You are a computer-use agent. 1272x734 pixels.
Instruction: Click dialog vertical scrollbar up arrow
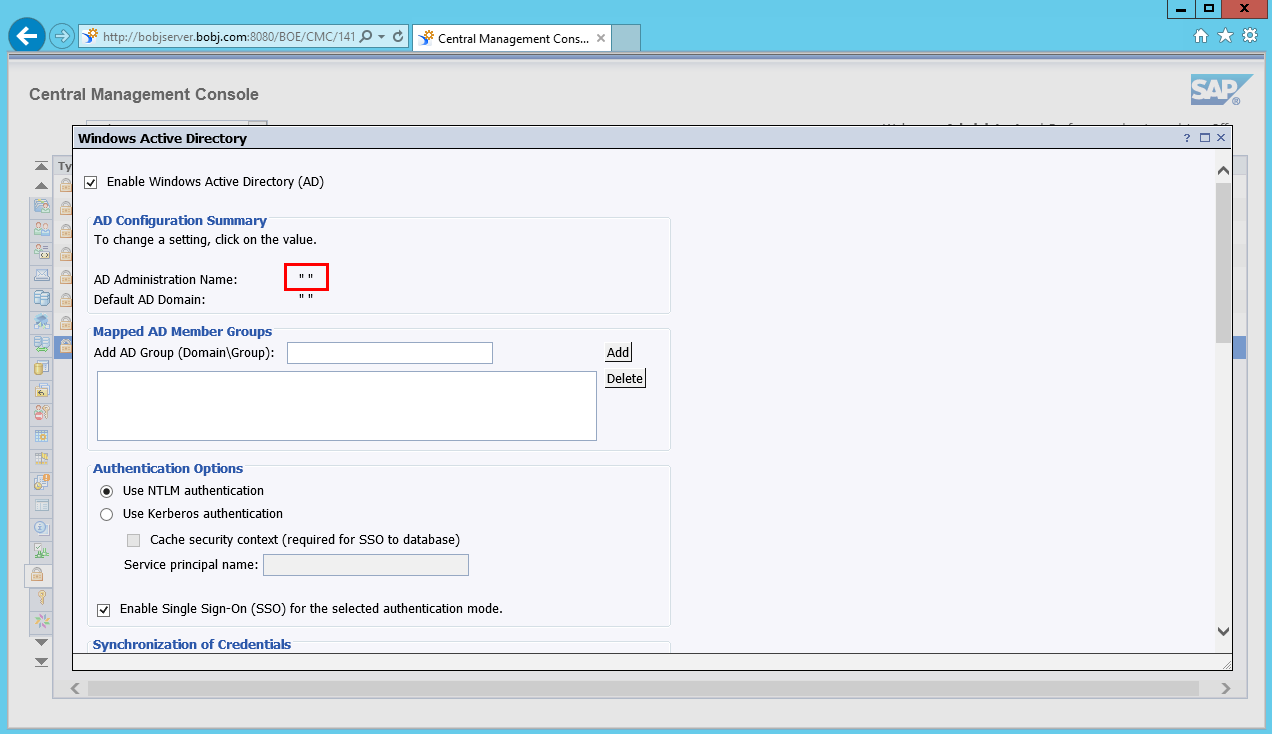[x=1223, y=171]
